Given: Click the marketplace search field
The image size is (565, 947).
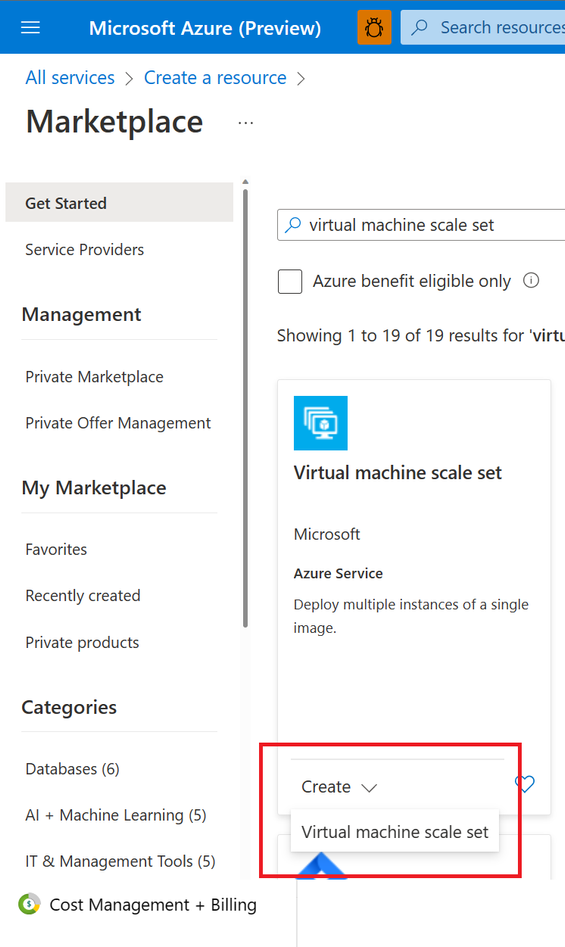Looking at the screenshot, I should pyautogui.click(x=421, y=225).
